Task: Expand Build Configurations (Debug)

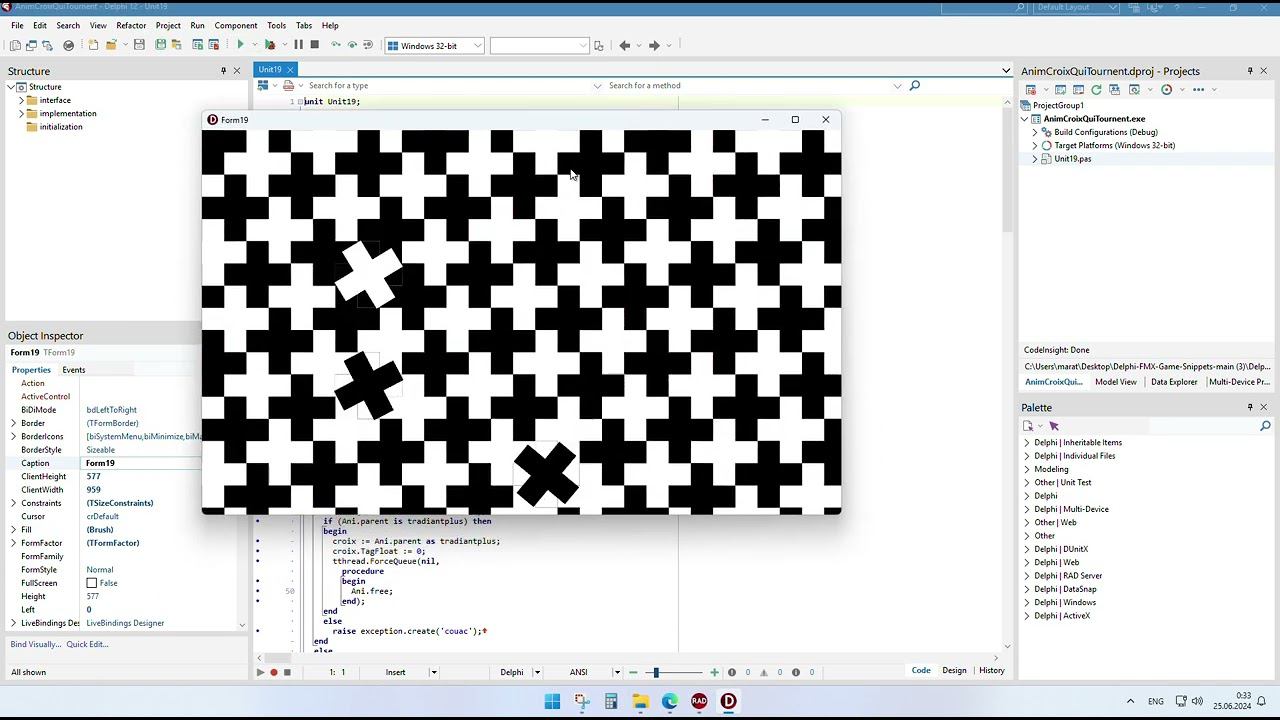Action: click(1035, 132)
